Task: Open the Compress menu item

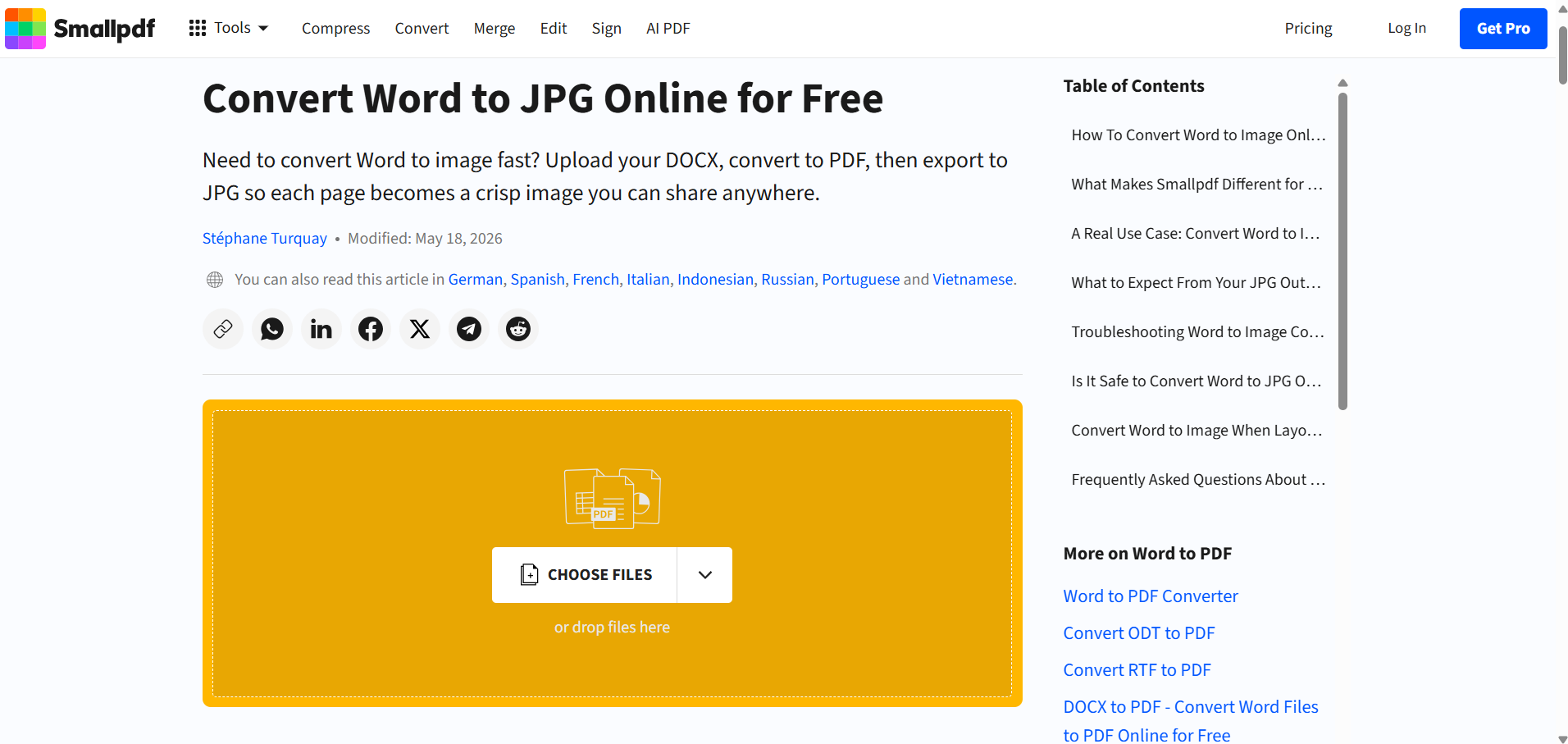Action: 336,29
